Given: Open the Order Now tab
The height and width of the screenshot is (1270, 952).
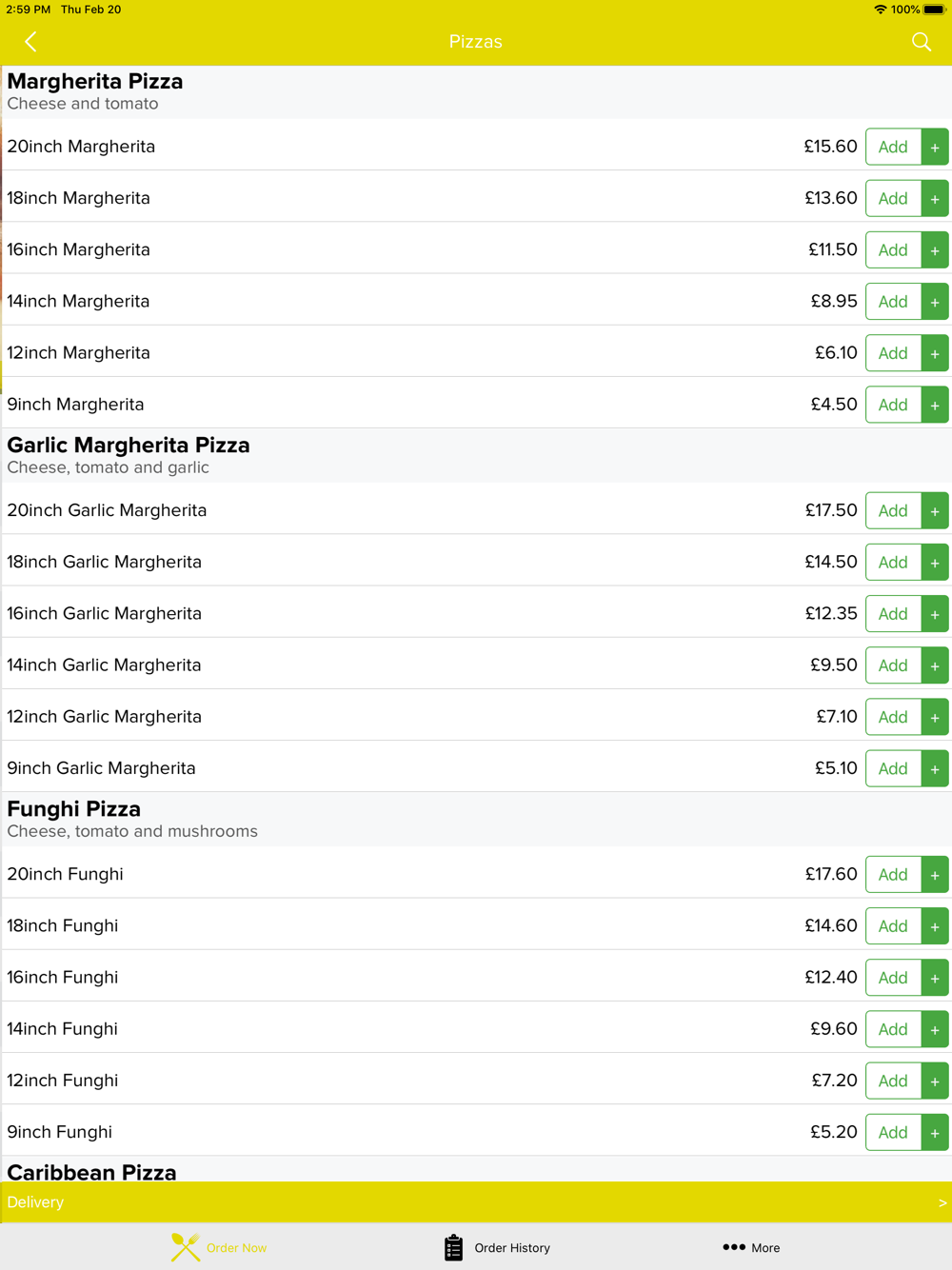Looking at the screenshot, I should click(219, 1247).
